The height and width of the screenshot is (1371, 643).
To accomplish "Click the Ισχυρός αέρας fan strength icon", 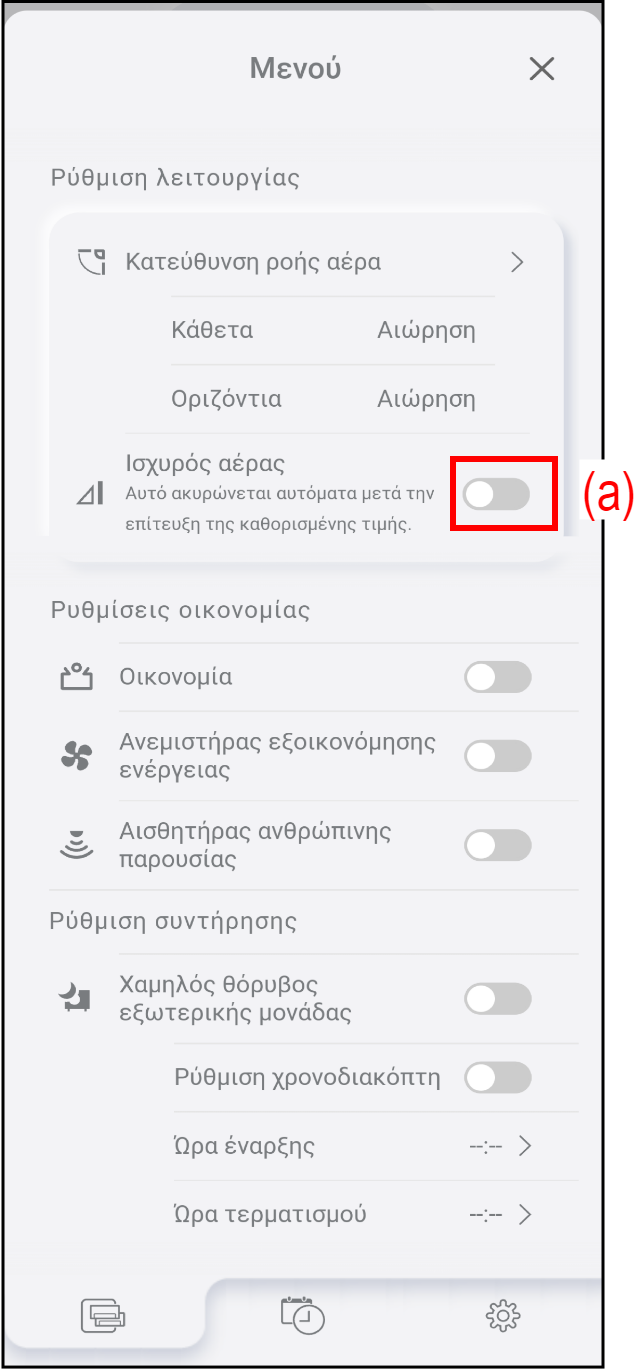I will pyautogui.click(x=90, y=494).
